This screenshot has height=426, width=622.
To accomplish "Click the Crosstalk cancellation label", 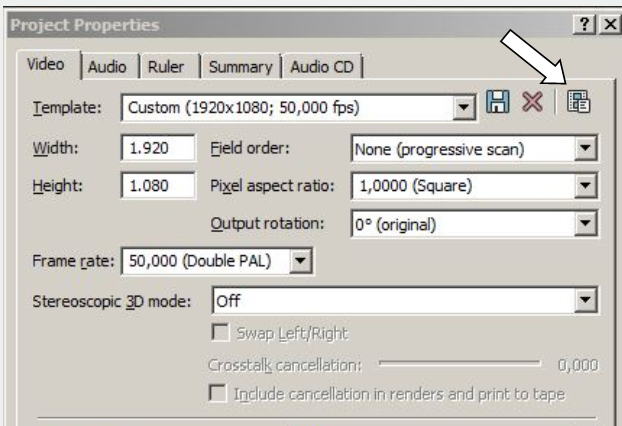I will [x=285, y=365].
